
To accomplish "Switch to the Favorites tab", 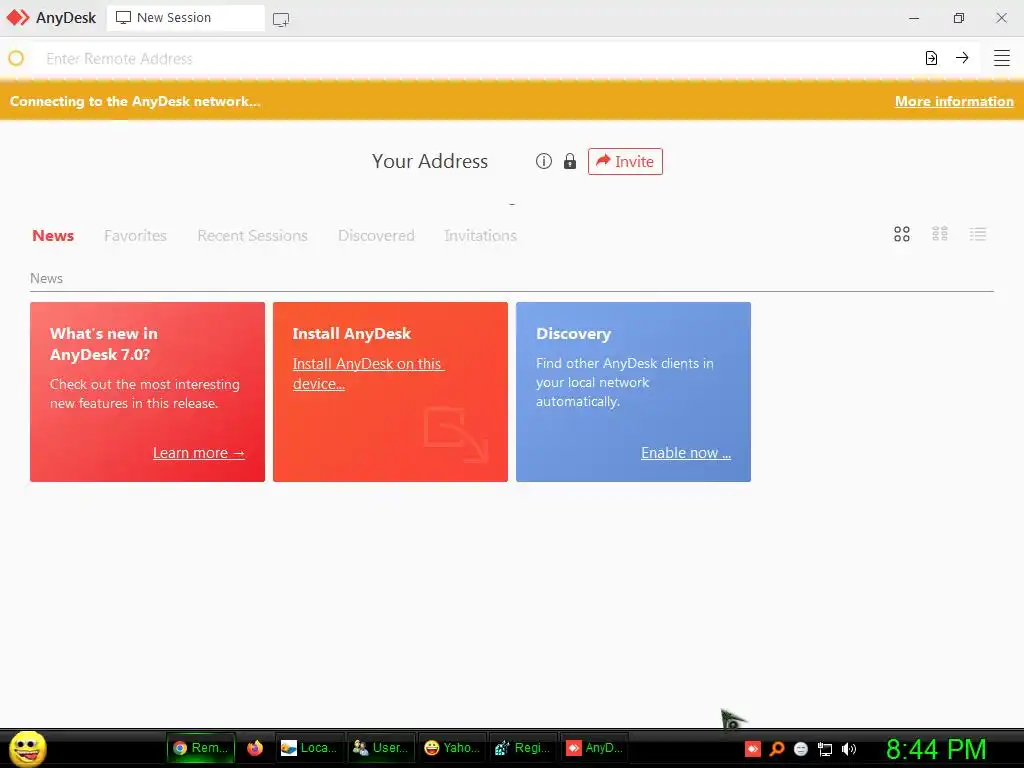I will [x=135, y=236].
